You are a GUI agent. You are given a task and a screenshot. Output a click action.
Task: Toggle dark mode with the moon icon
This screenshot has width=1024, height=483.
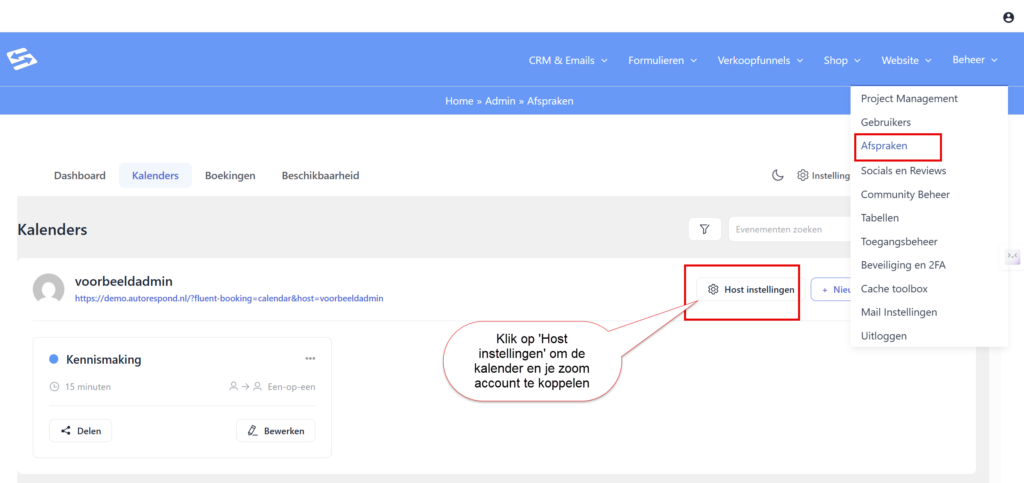778,175
